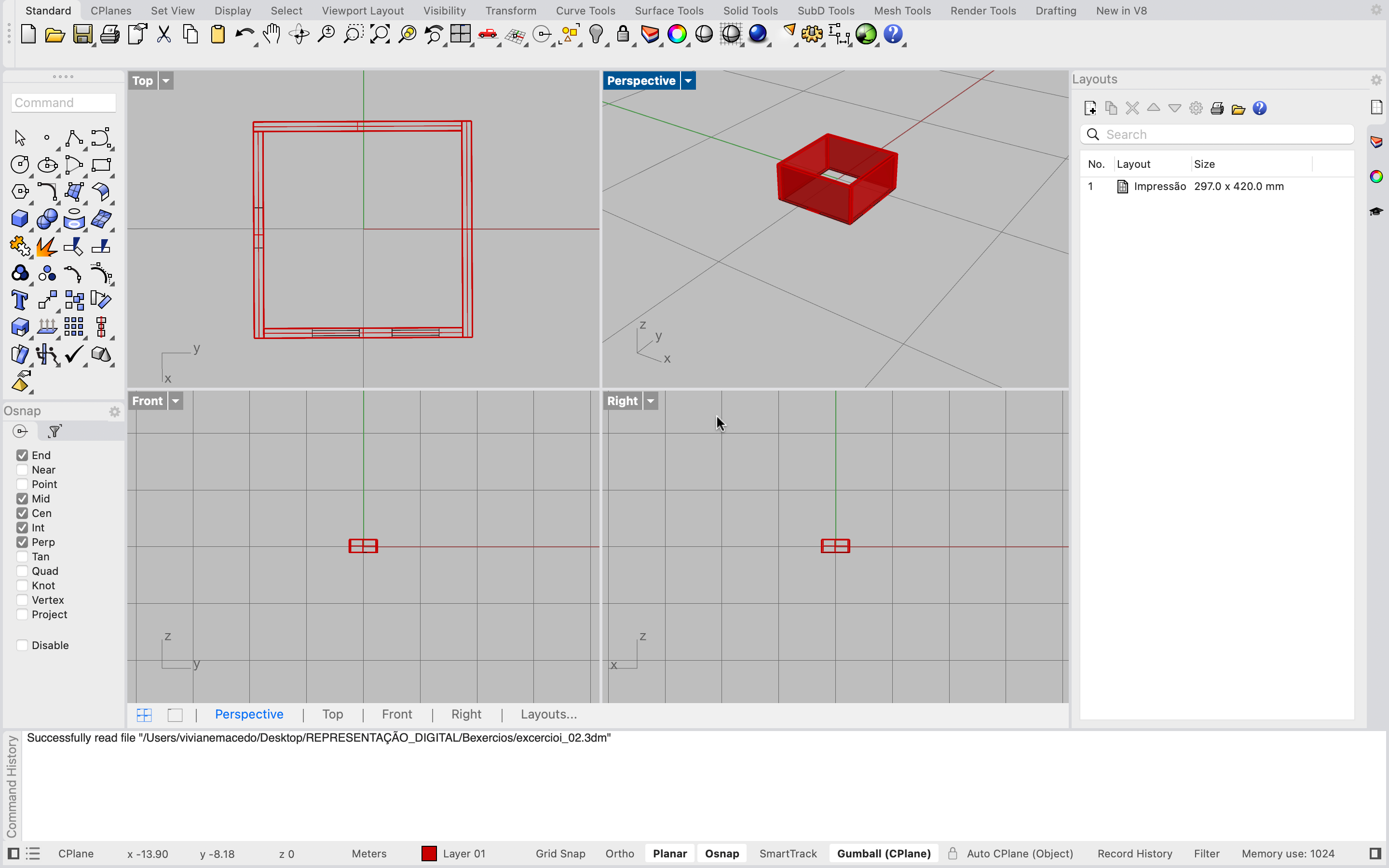Click the Undo arrow icon

tap(245, 34)
